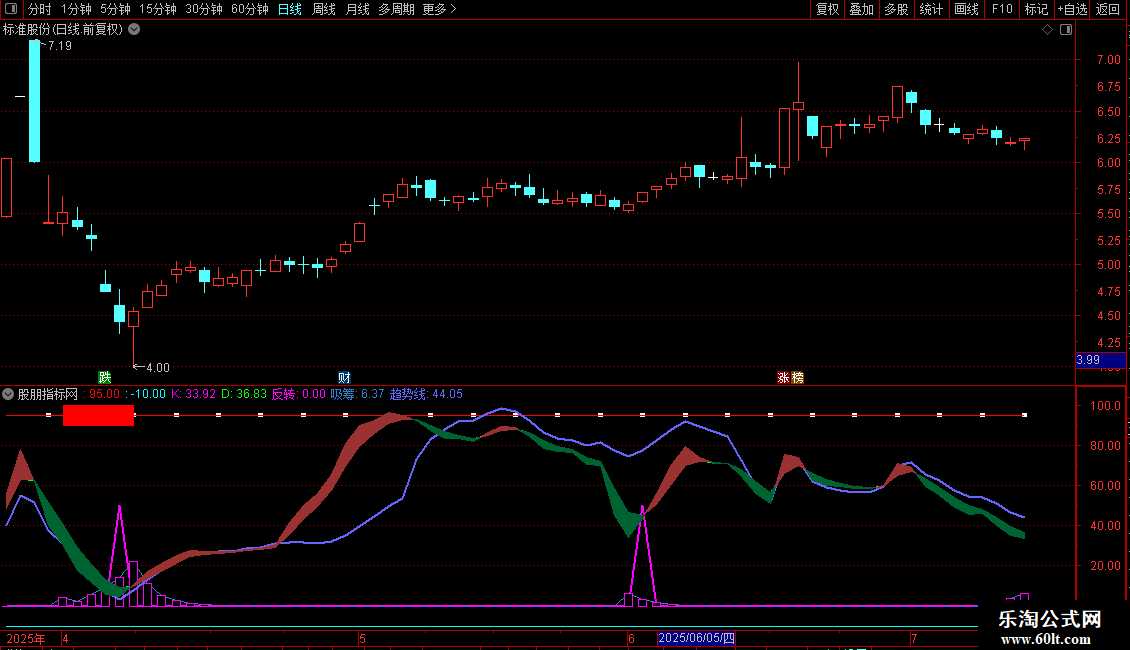Select the 1分钟 period tab
Viewport: 1130px width, 650px height.
76,9
